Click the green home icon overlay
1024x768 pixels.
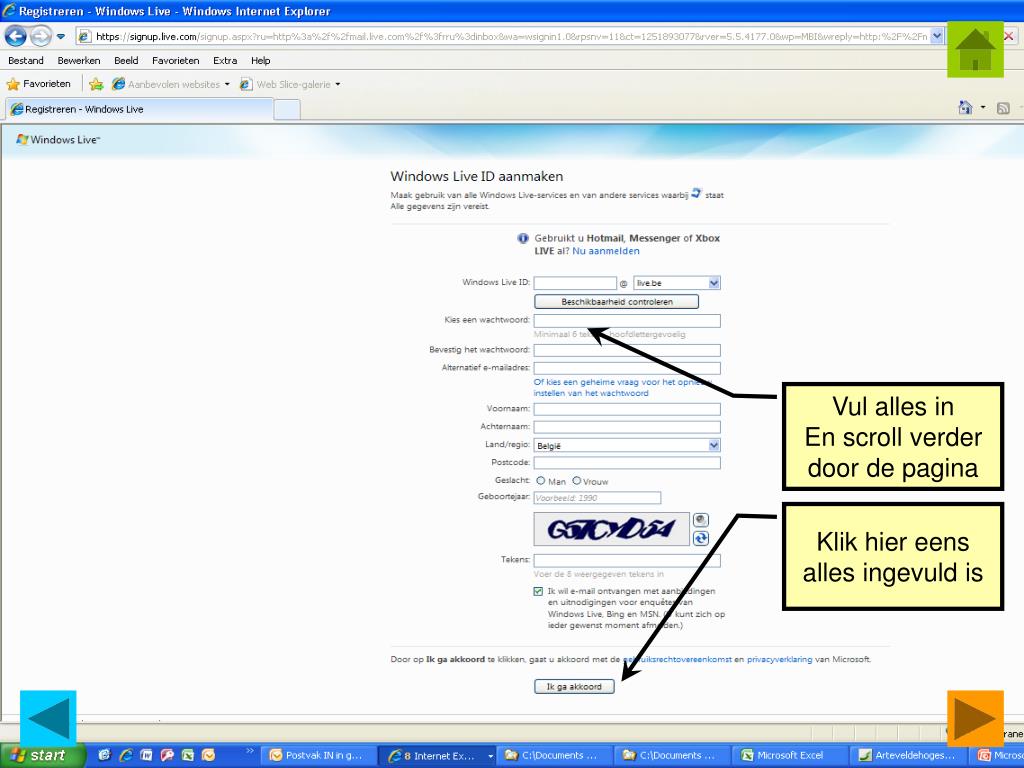point(975,49)
